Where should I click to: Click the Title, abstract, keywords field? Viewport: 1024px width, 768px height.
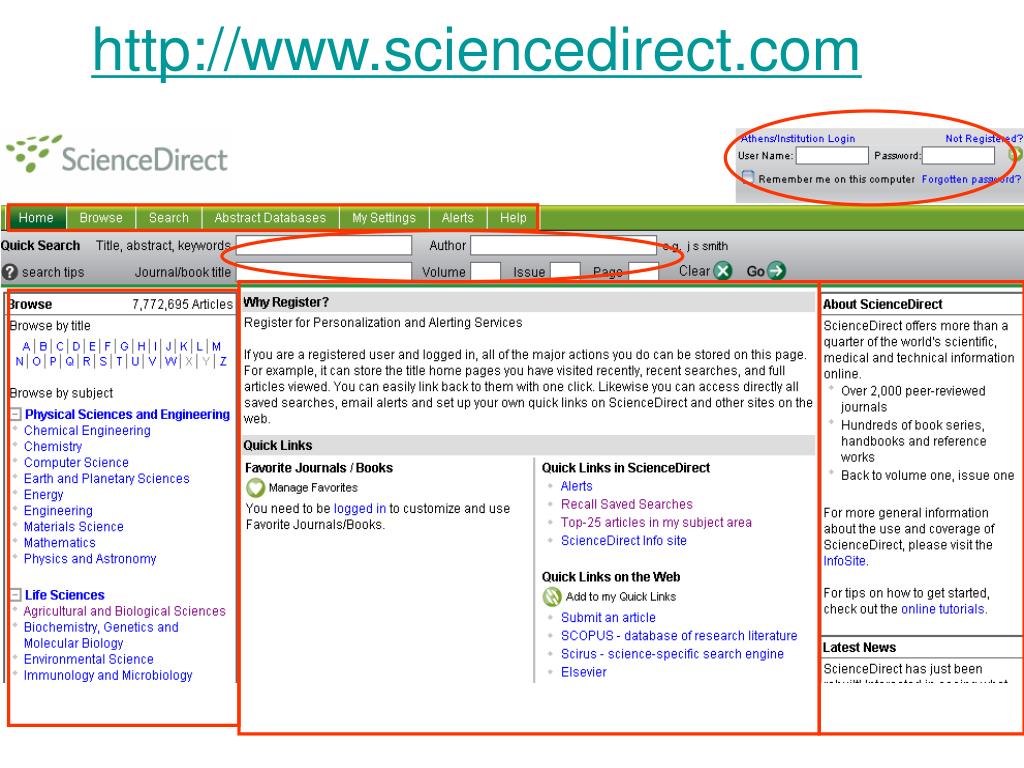[324, 246]
